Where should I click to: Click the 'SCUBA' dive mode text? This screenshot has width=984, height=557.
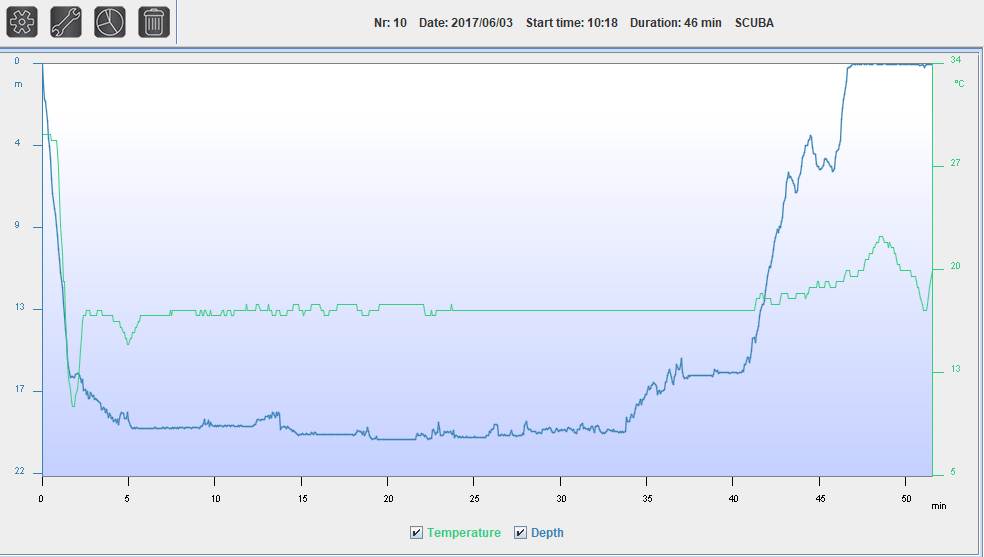(754, 23)
